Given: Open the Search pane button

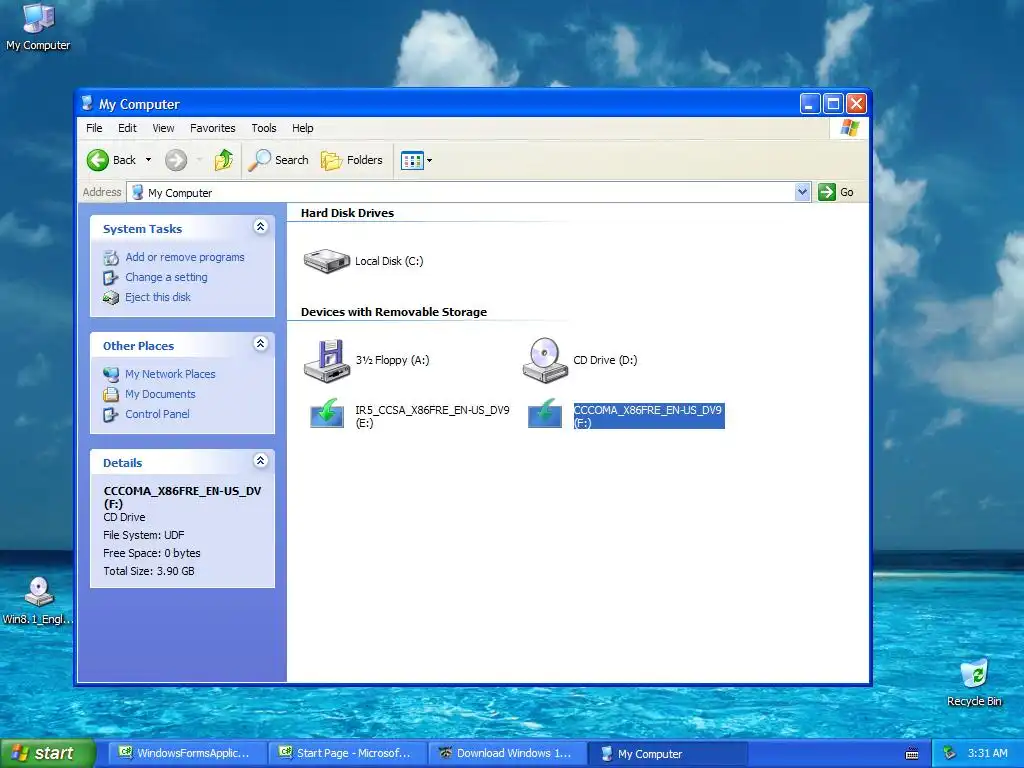Looking at the screenshot, I should pyautogui.click(x=279, y=160).
